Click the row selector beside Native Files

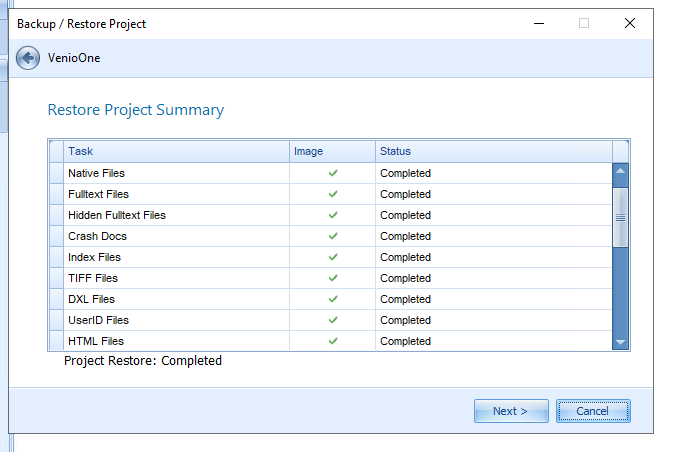57,173
